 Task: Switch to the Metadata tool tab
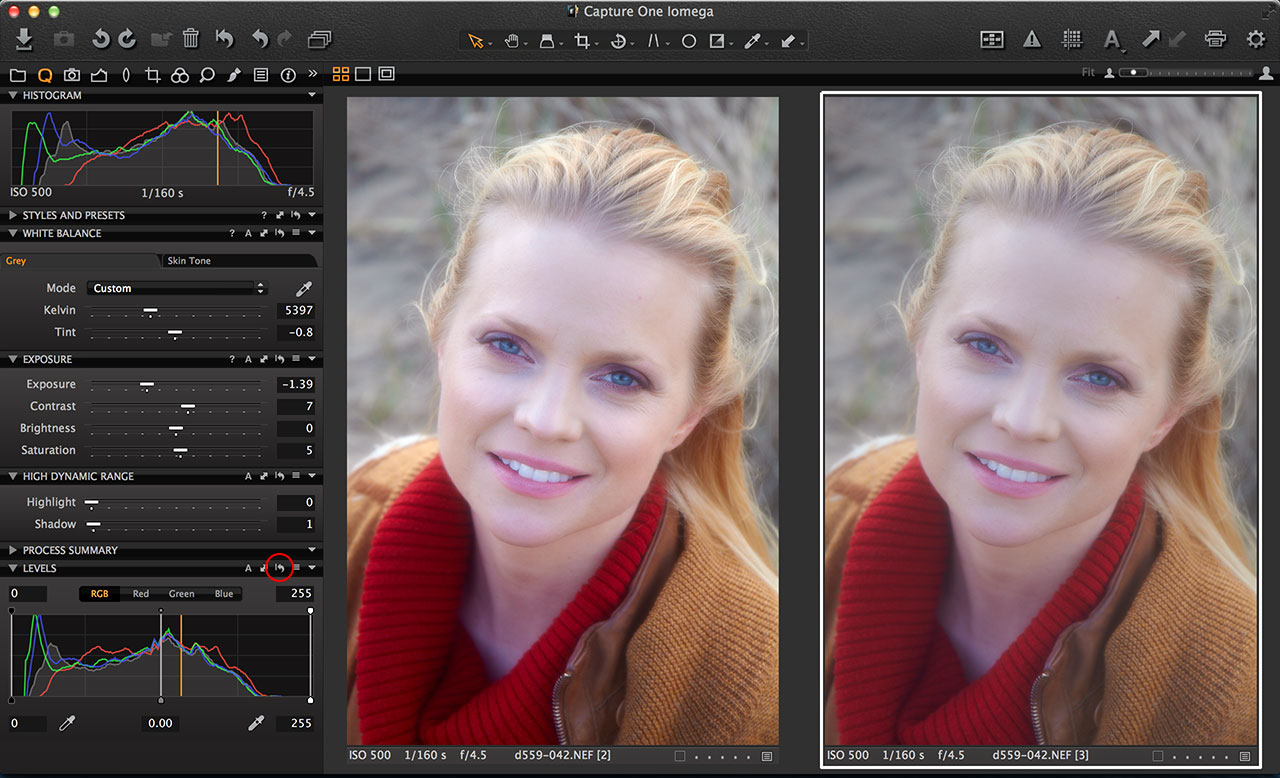pyautogui.click(x=261, y=74)
